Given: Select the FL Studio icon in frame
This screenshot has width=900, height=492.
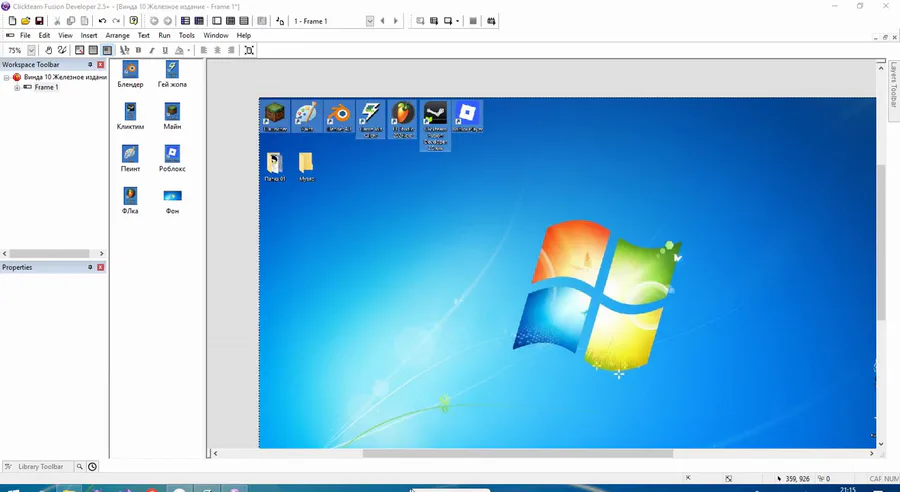Looking at the screenshot, I should pos(403,119).
